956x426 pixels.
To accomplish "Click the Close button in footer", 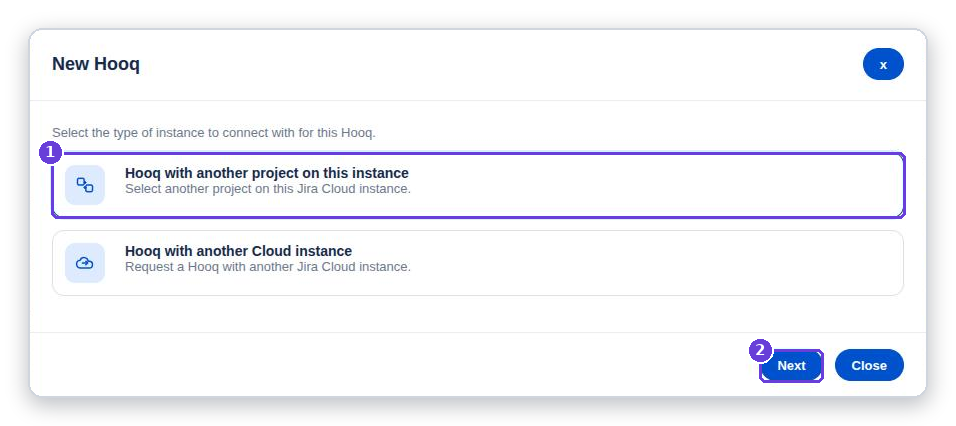I will pos(869,366).
